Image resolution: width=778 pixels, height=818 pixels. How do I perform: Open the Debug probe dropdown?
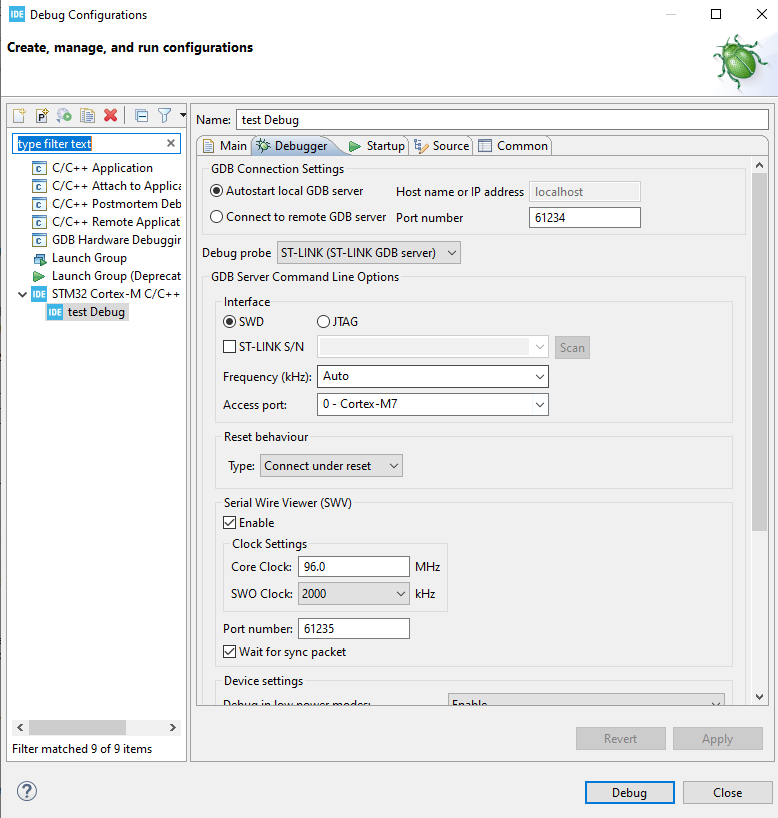pyautogui.click(x=368, y=253)
